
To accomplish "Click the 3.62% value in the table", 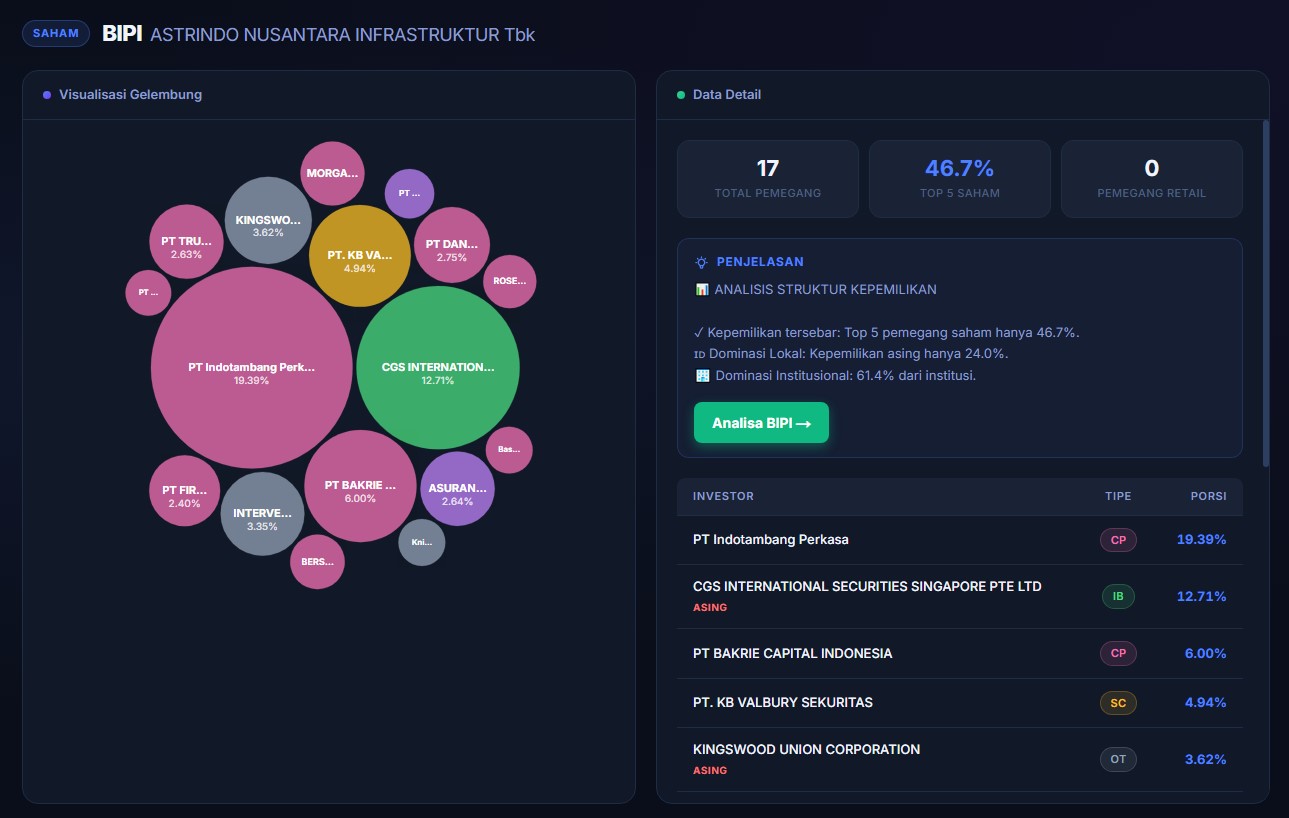I will pos(1205,760).
